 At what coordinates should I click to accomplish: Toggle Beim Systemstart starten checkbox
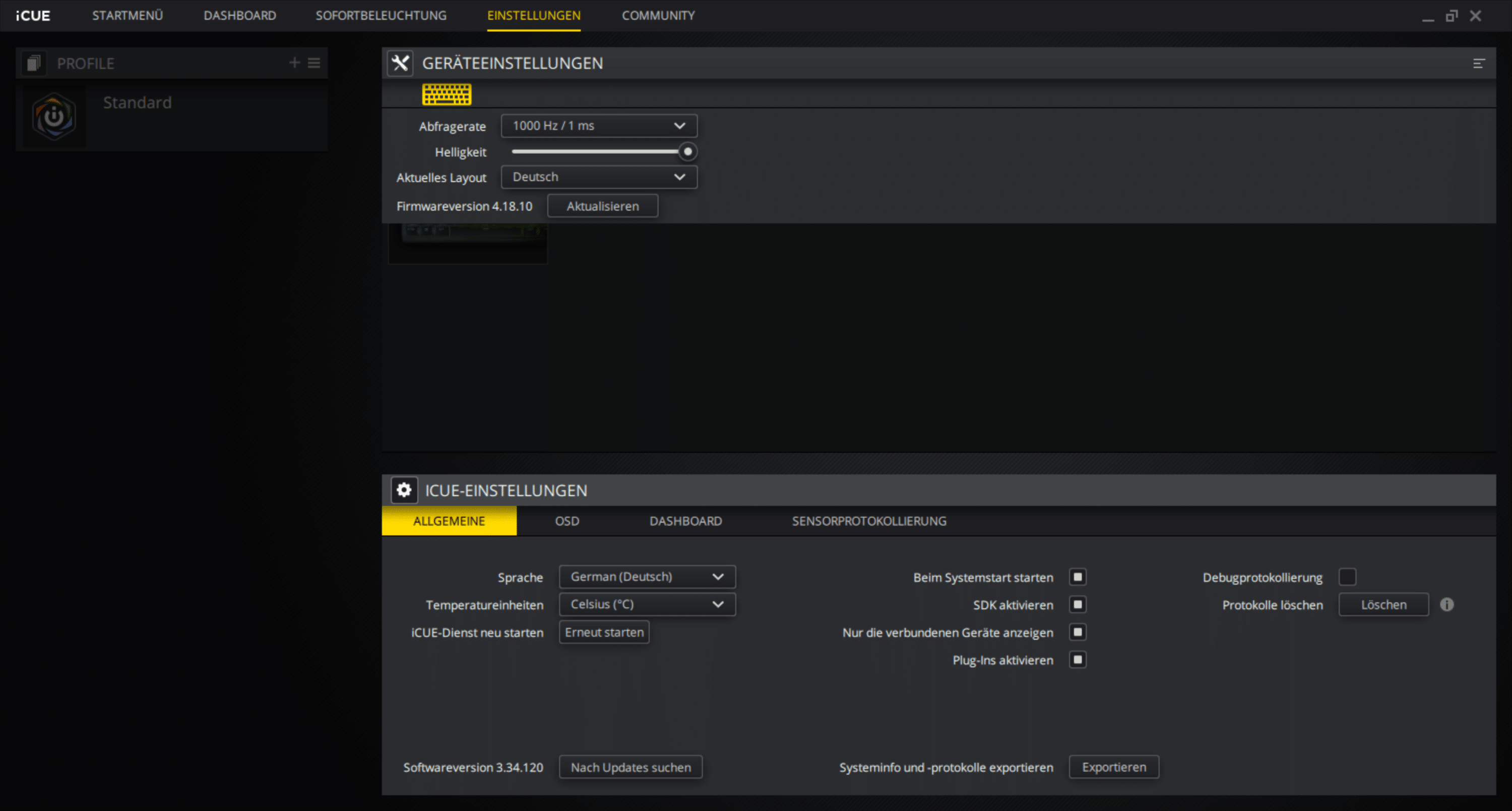pyautogui.click(x=1078, y=577)
